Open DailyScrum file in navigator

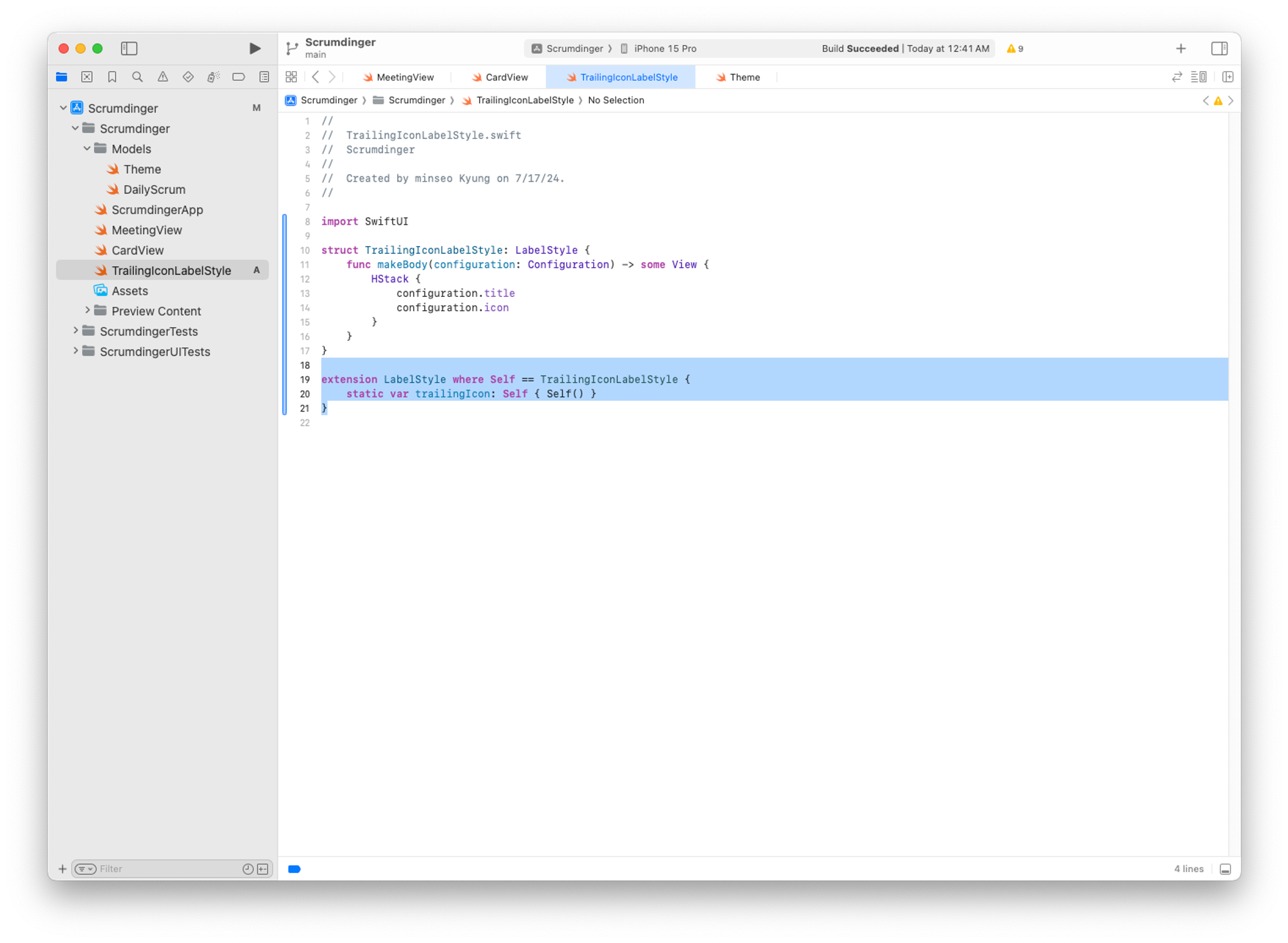coord(154,189)
